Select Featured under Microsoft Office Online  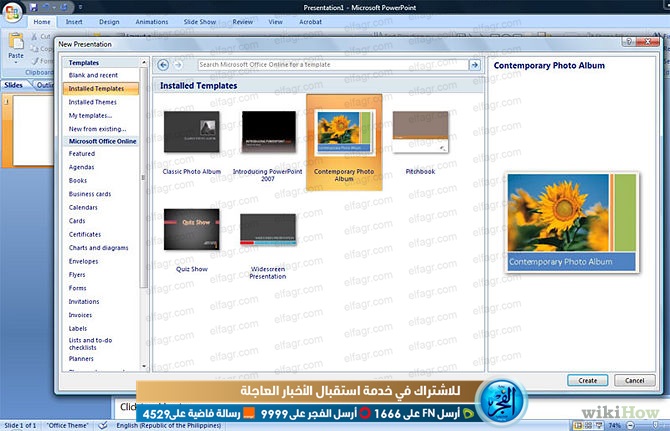pyautogui.click(x=82, y=154)
